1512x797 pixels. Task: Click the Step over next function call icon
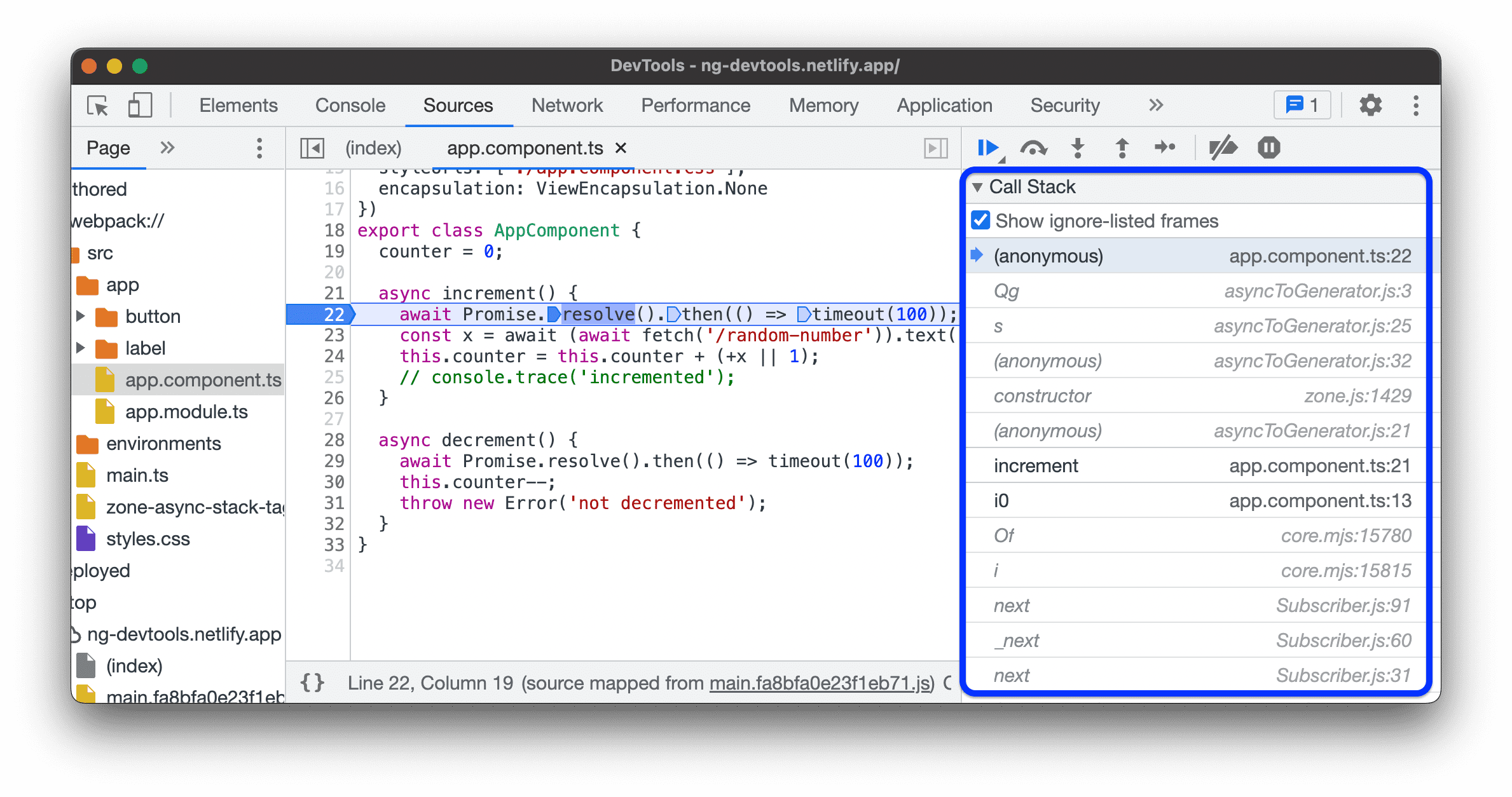click(x=1035, y=147)
